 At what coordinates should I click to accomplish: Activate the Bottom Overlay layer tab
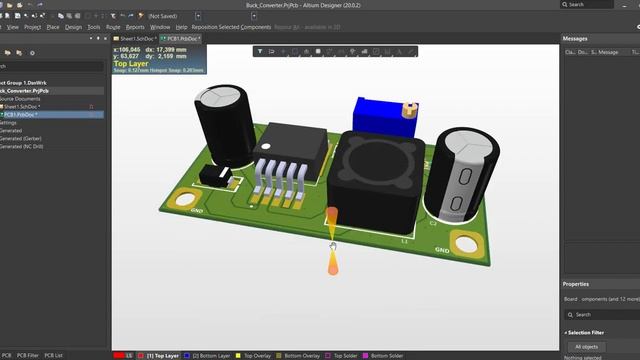tap(299, 356)
